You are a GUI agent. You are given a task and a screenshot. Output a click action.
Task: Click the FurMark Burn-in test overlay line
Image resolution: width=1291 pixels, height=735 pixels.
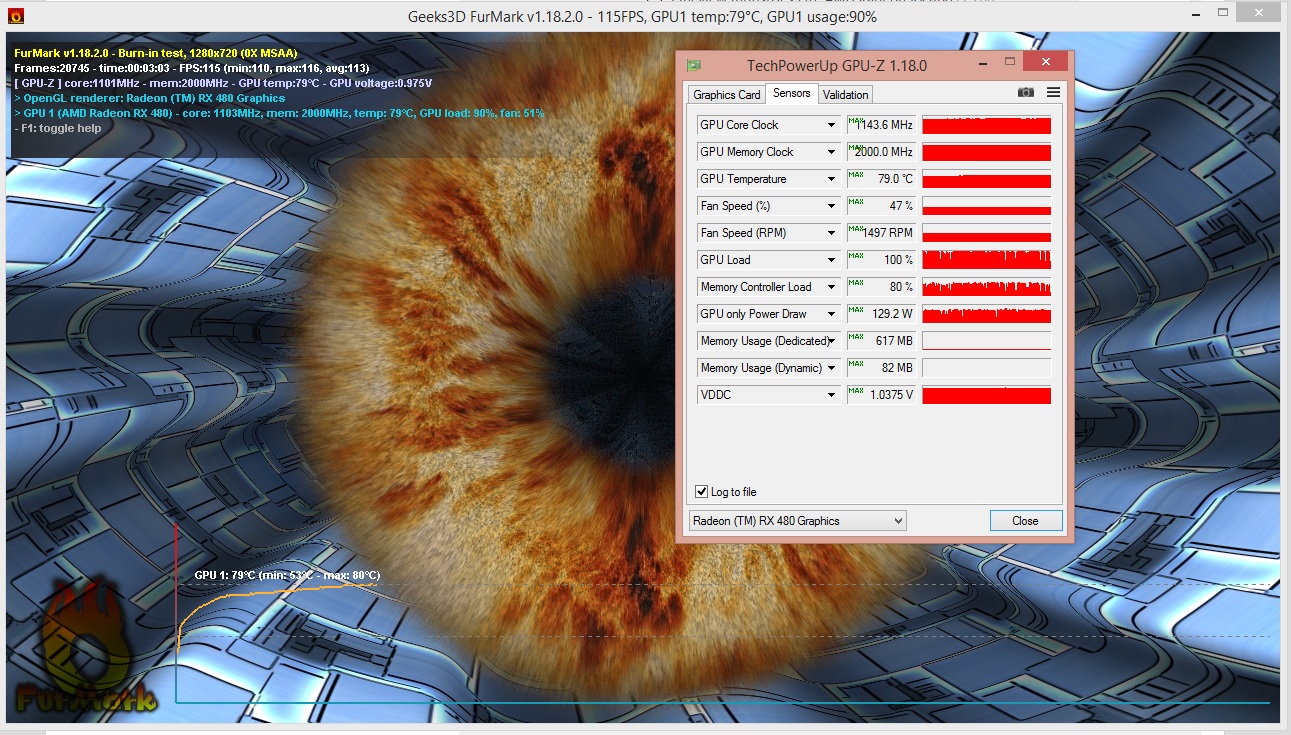(x=156, y=53)
